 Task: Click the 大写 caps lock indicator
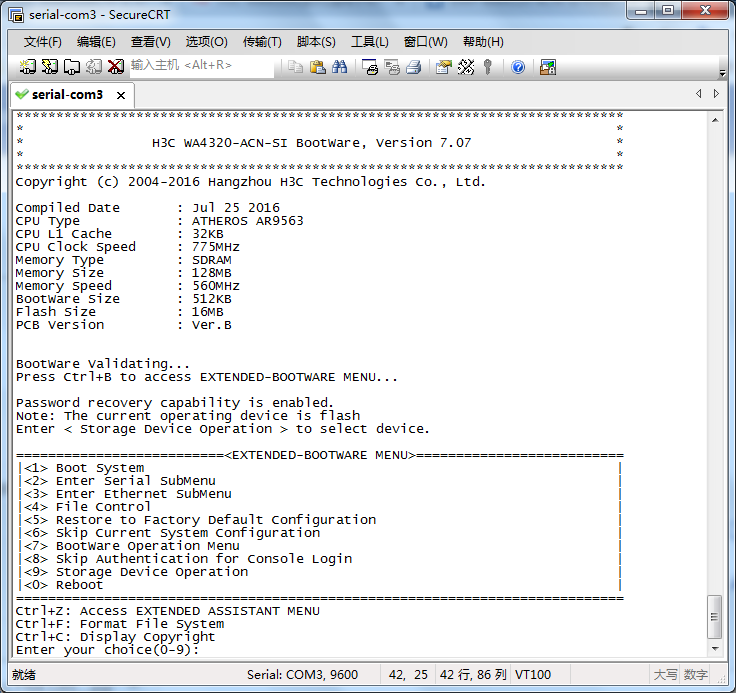tap(665, 675)
